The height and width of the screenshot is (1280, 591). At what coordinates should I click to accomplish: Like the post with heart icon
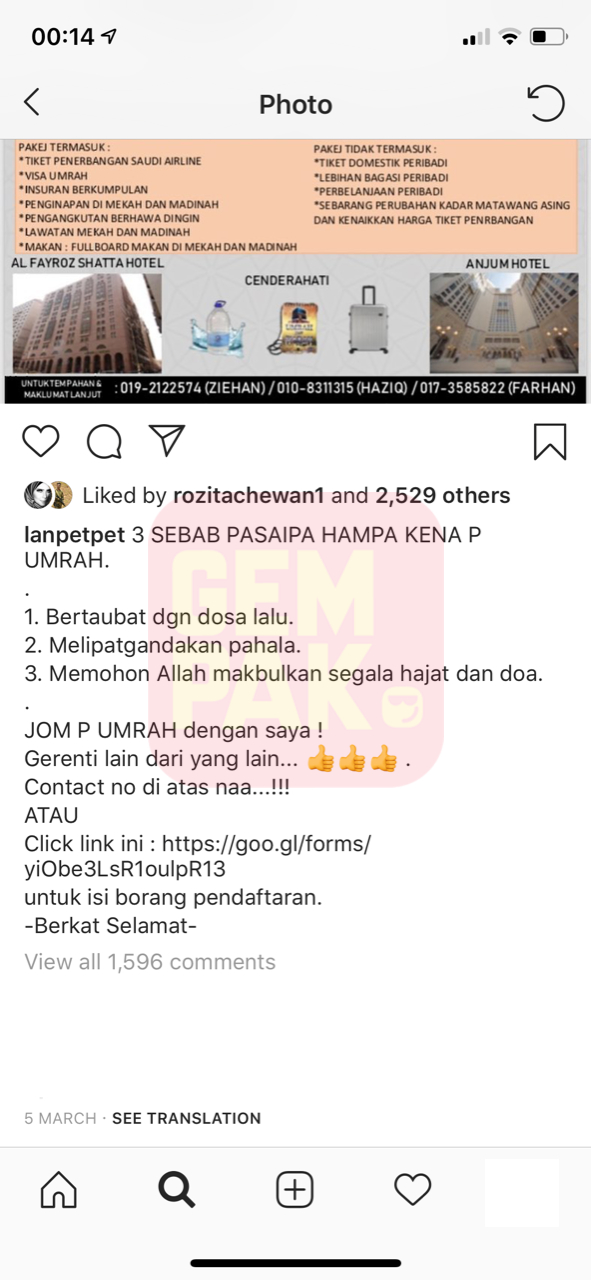tap(41, 441)
